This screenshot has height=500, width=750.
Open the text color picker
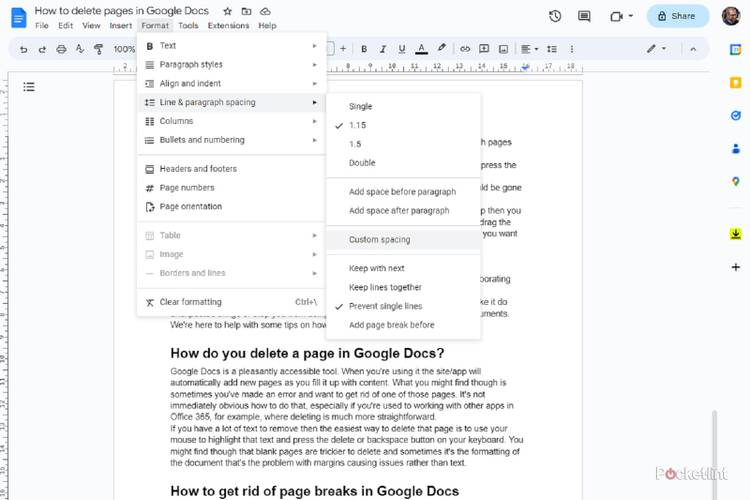(x=421, y=49)
